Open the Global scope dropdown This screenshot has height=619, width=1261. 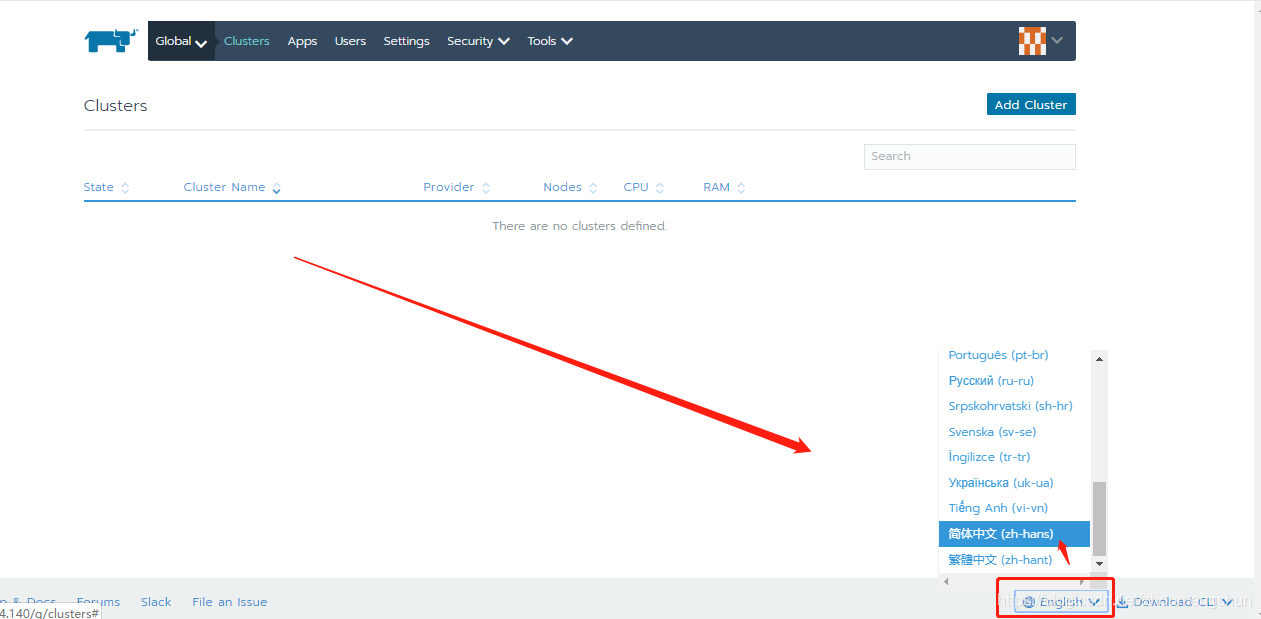point(181,41)
